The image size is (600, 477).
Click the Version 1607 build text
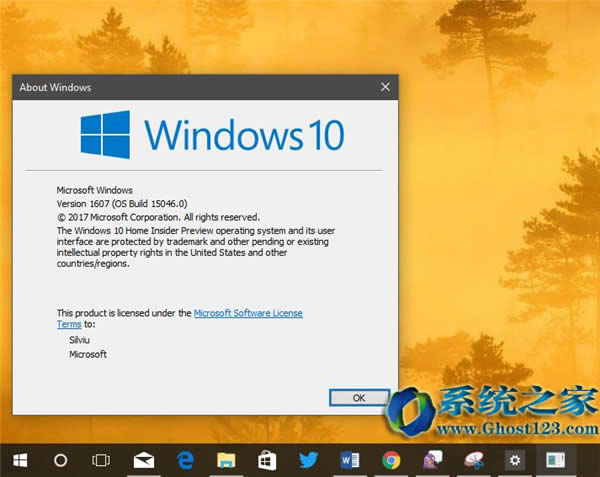point(120,203)
